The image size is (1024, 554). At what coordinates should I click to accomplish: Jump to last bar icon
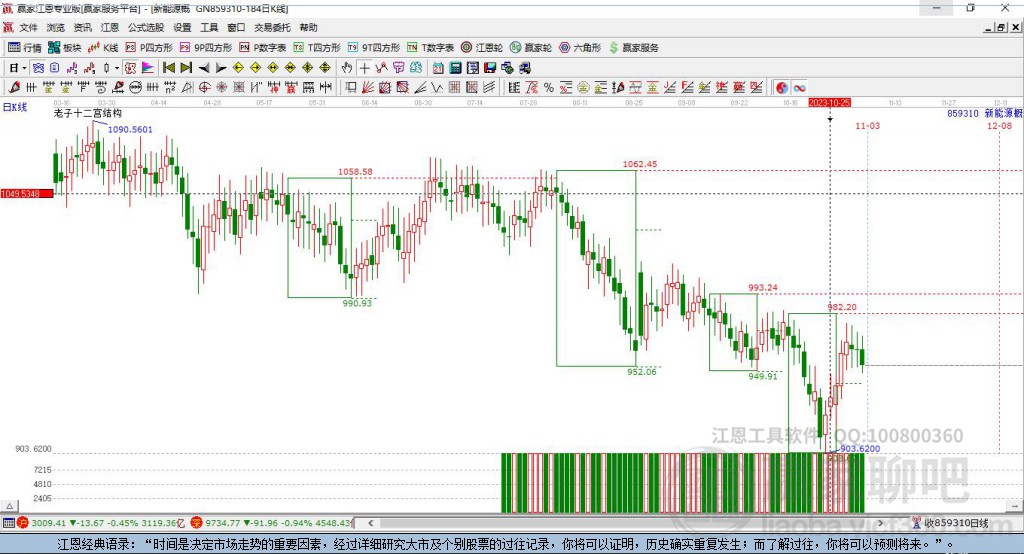coord(186,68)
